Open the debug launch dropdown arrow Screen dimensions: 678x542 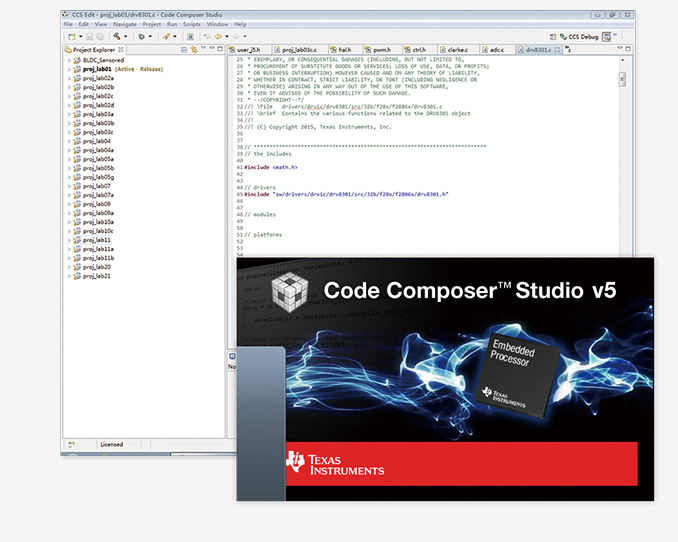tap(150, 37)
